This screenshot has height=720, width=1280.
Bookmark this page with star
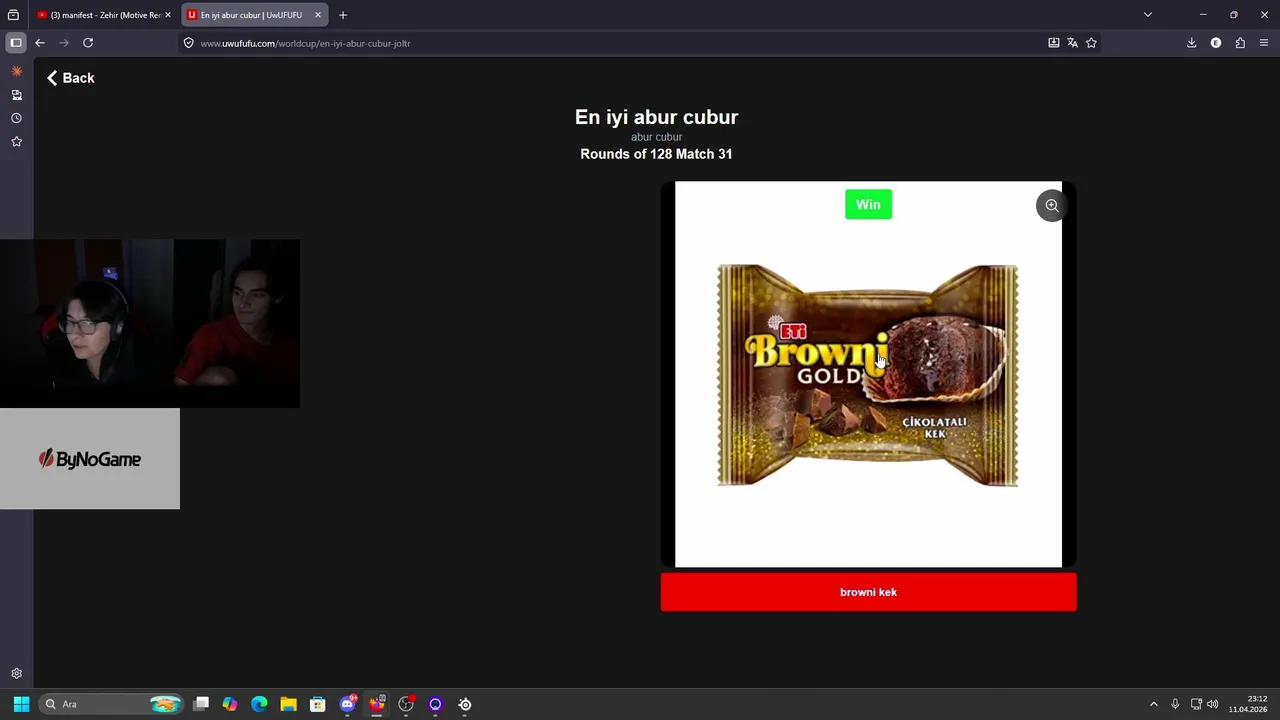[x=1091, y=43]
